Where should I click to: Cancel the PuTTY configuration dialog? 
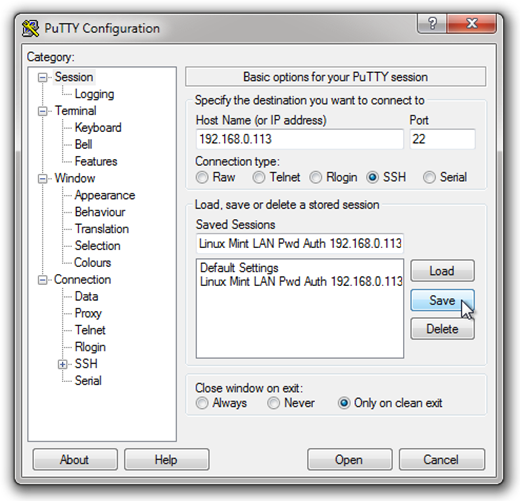pos(442,460)
